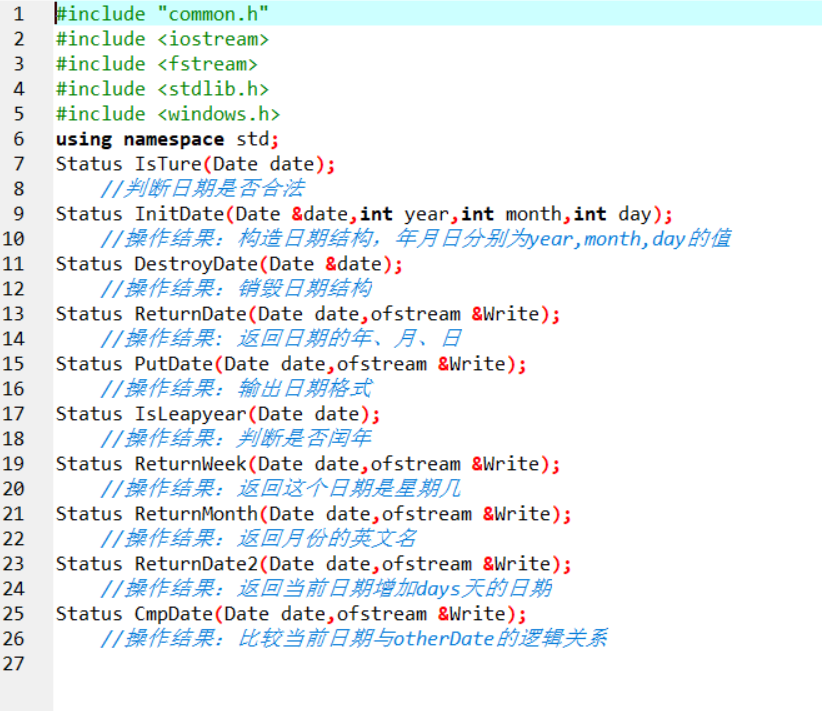Click the IsTure(Date date) declaration
The height and width of the screenshot is (711, 822).
[x=196, y=164]
